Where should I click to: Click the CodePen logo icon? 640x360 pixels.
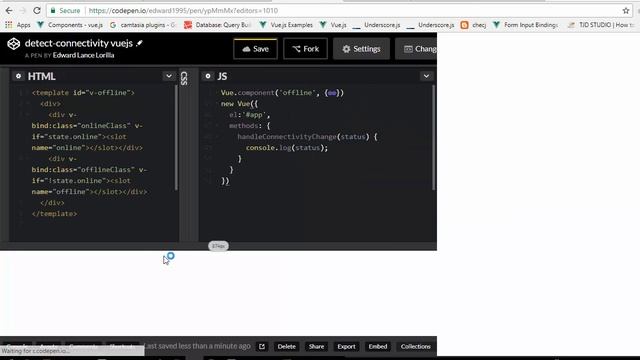click(x=13, y=44)
